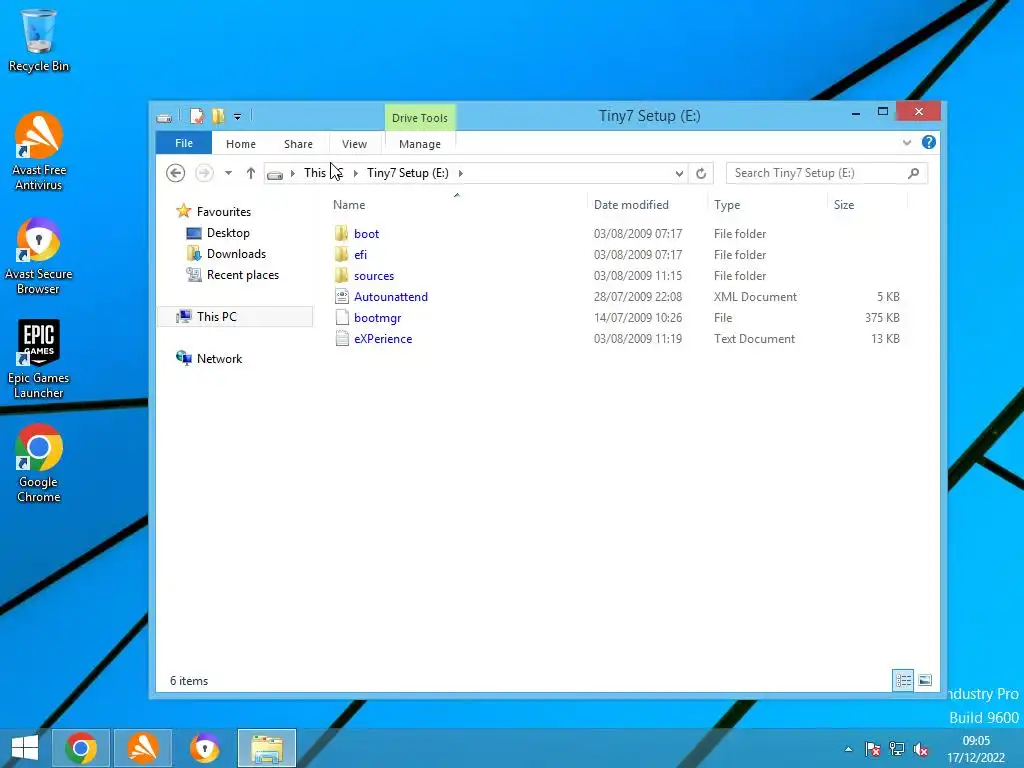Screen dimensions: 1024x768
Task: Switch to the Home ribbon tab
Action: click(241, 144)
